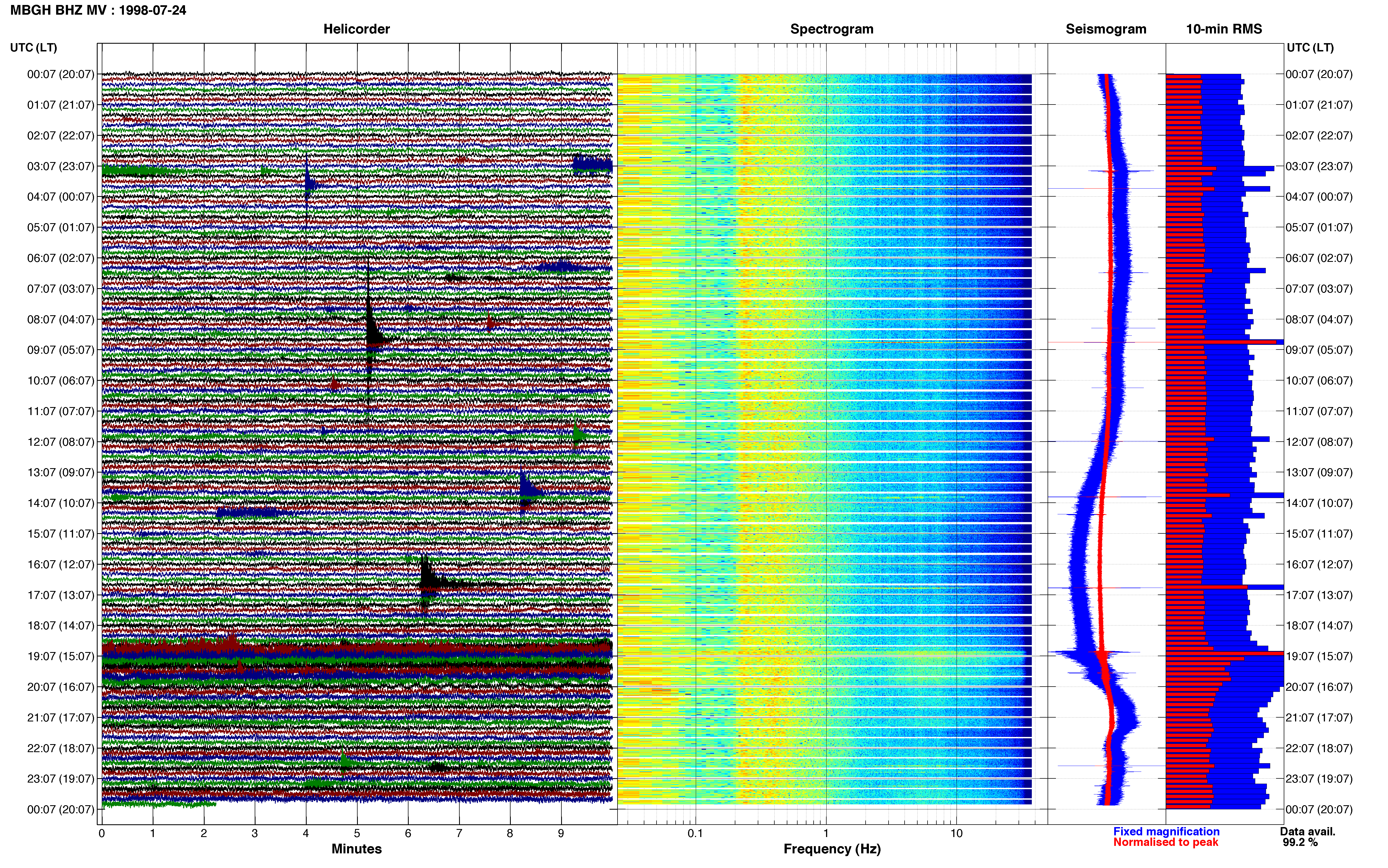Viewport: 1388px width, 868px height.
Task: Click the longest red RMS bar near 08:50
Action: tap(1221, 342)
